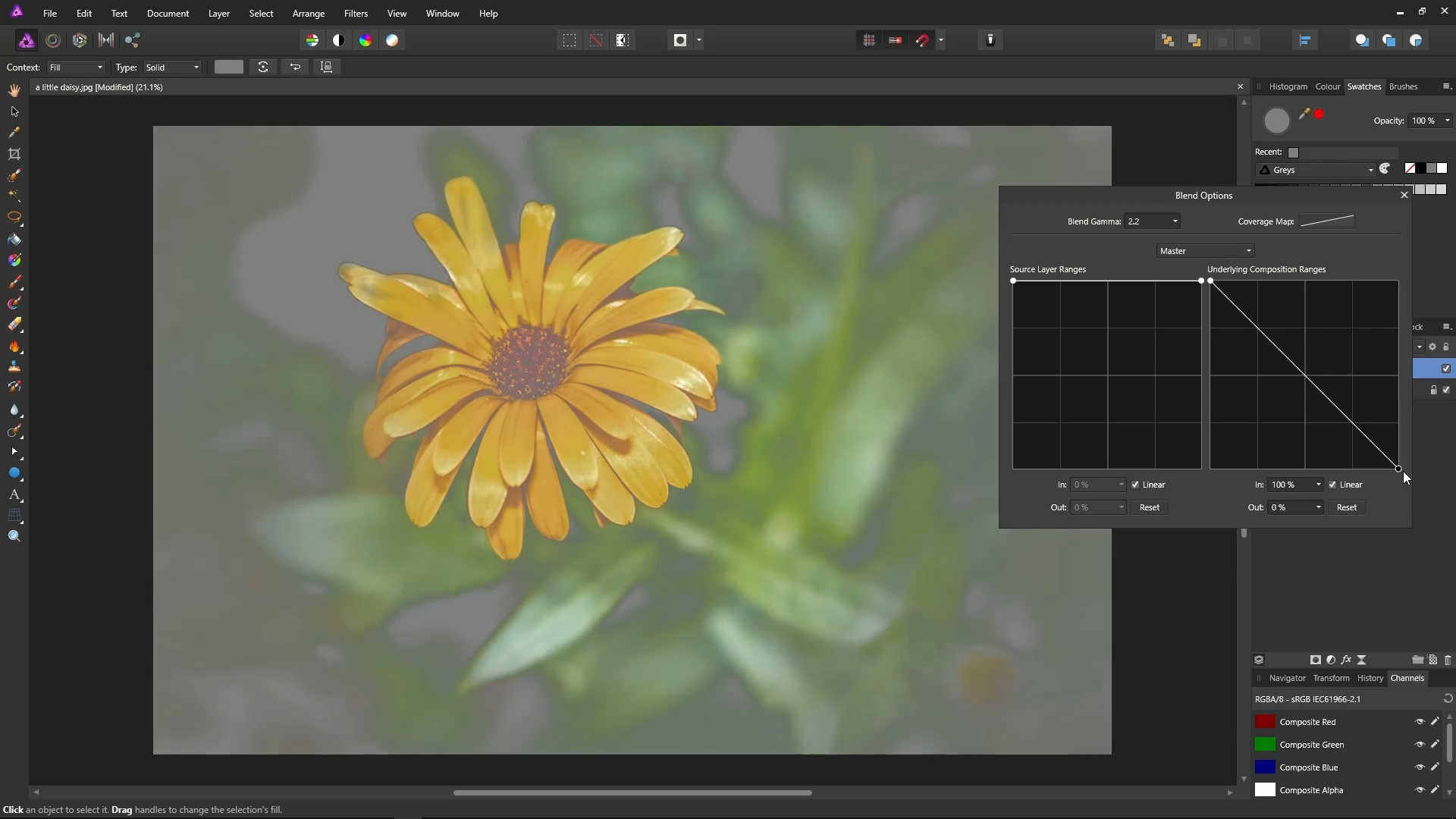The width and height of the screenshot is (1456, 819).
Task: Pick the Flood Fill bucket tool
Action: pos(14,240)
